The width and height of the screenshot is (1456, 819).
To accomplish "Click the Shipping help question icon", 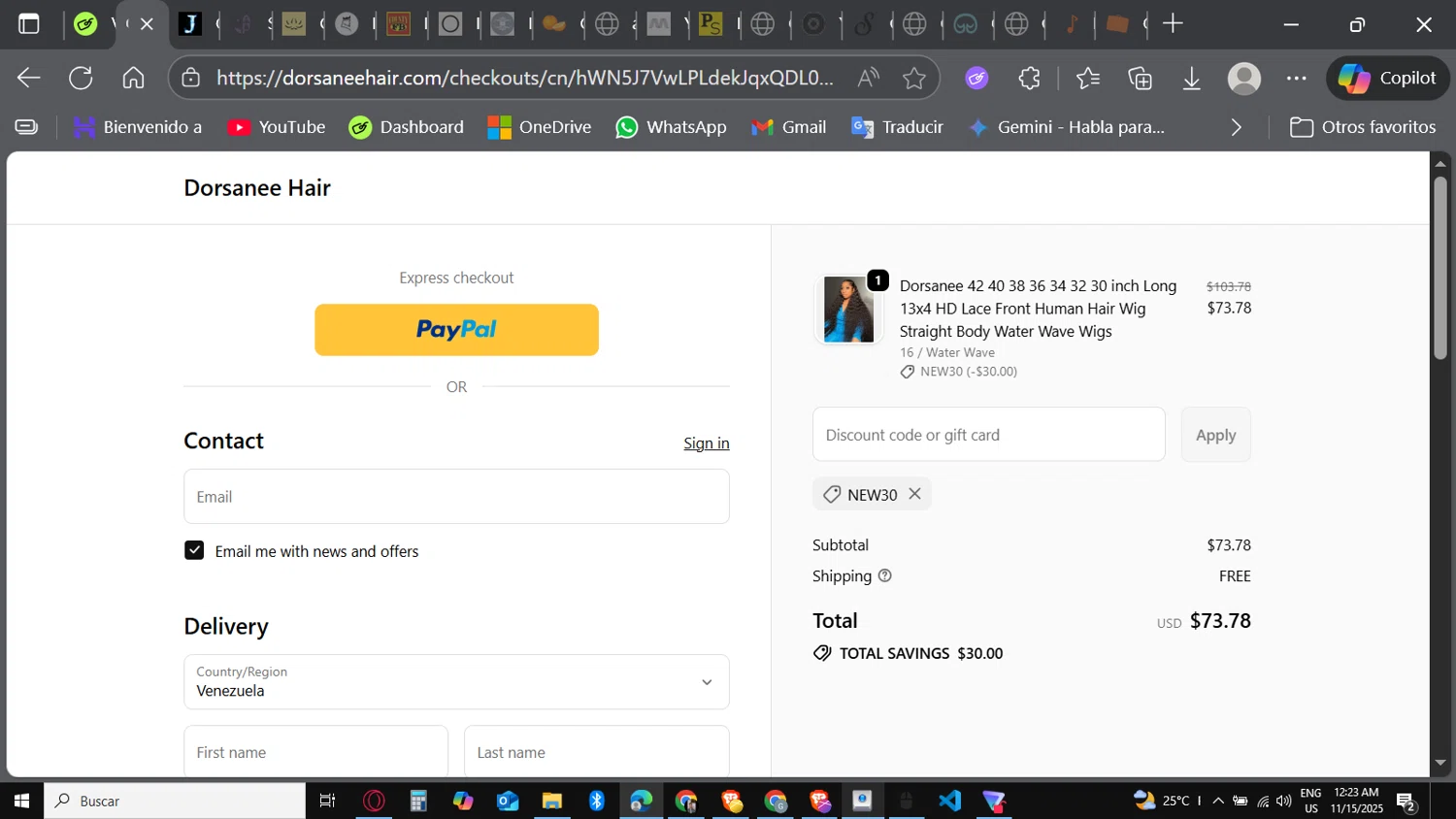I will [884, 575].
